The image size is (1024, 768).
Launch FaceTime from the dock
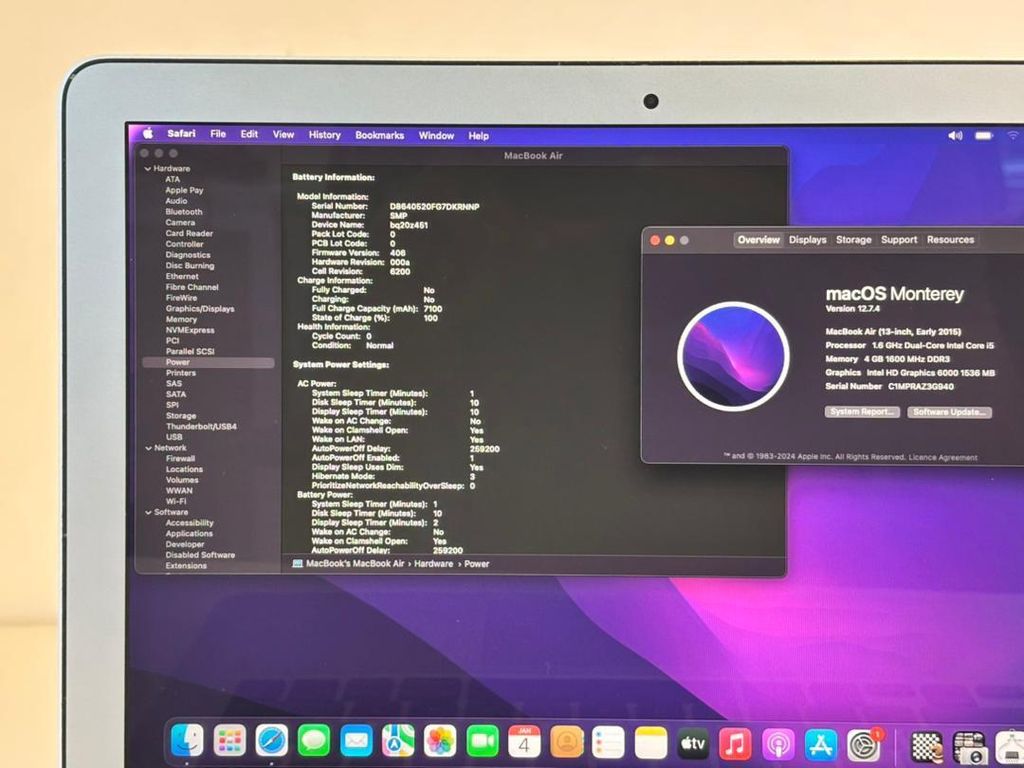click(x=482, y=741)
